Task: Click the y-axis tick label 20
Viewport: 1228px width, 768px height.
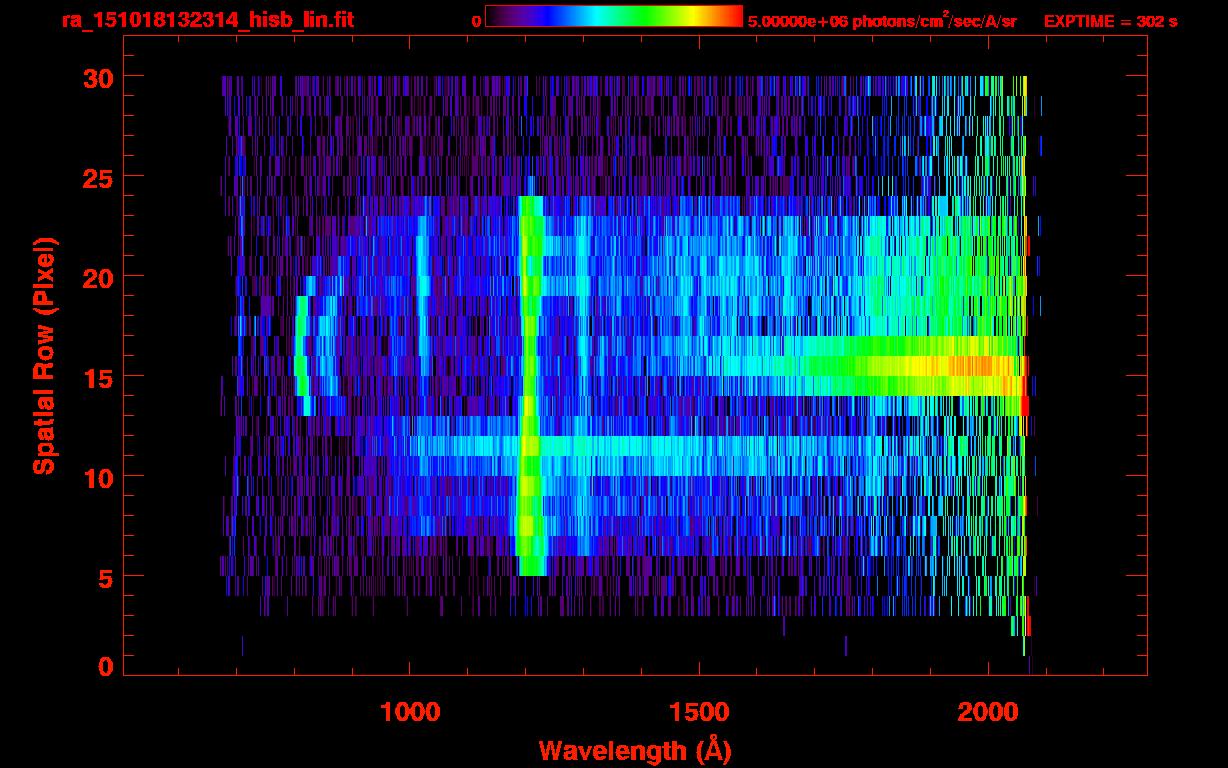Action: click(x=99, y=277)
